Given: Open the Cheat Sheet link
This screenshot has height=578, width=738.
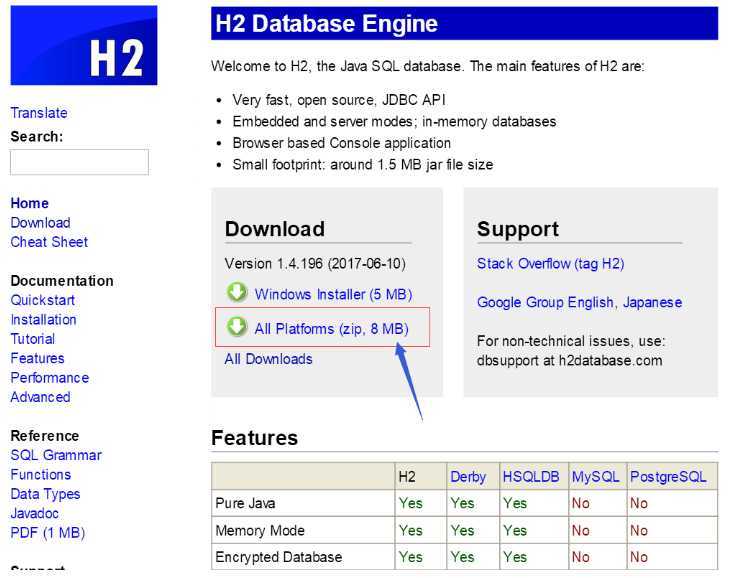Looking at the screenshot, I should coord(49,242).
